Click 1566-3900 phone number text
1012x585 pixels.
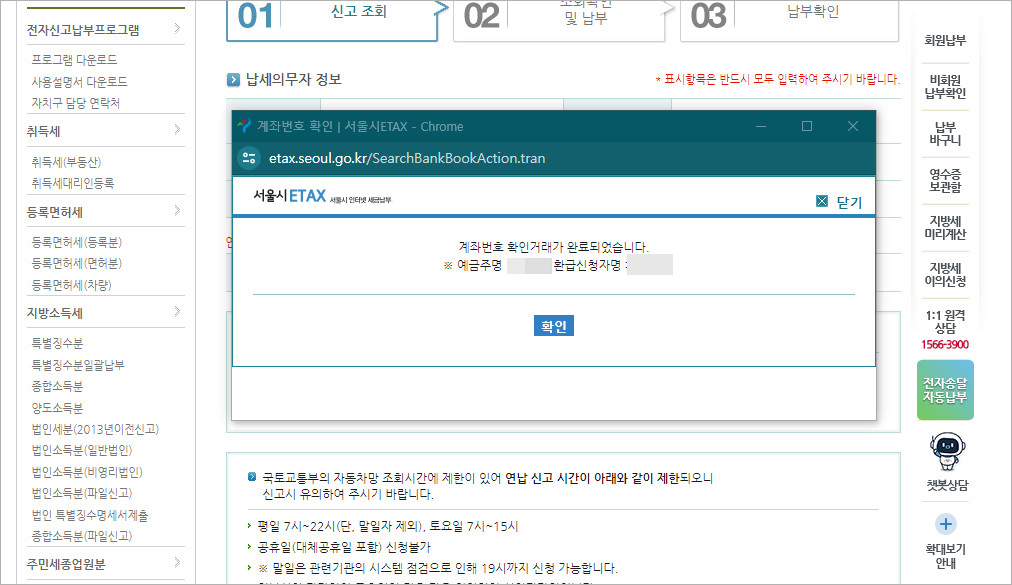click(x=945, y=345)
